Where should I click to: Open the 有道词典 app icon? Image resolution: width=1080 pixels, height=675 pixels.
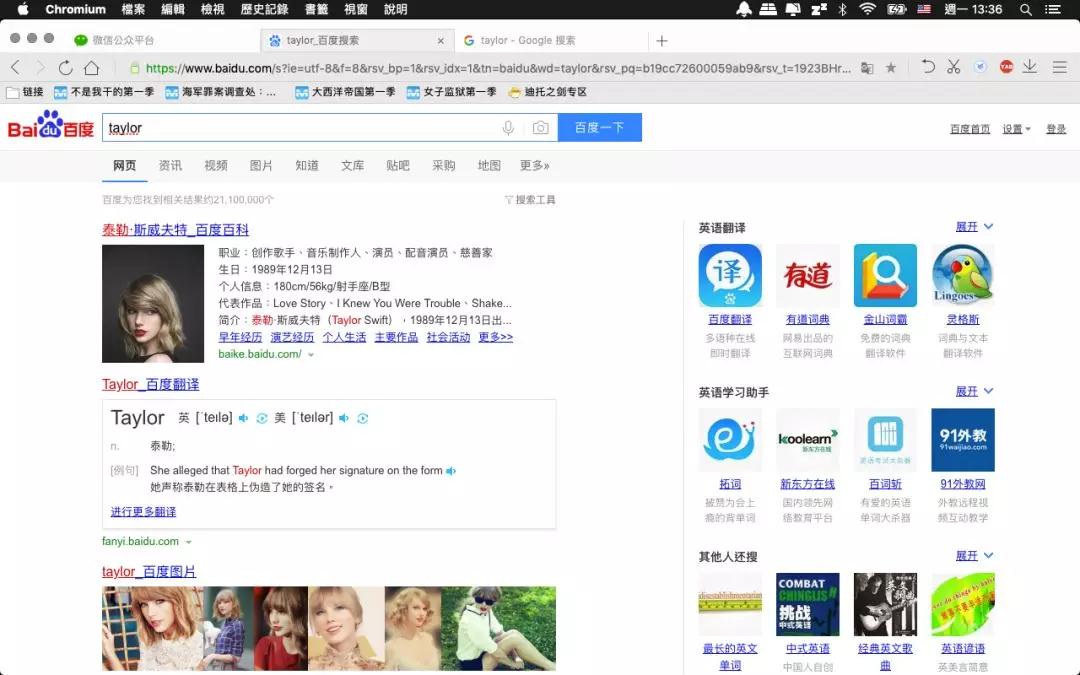808,276
